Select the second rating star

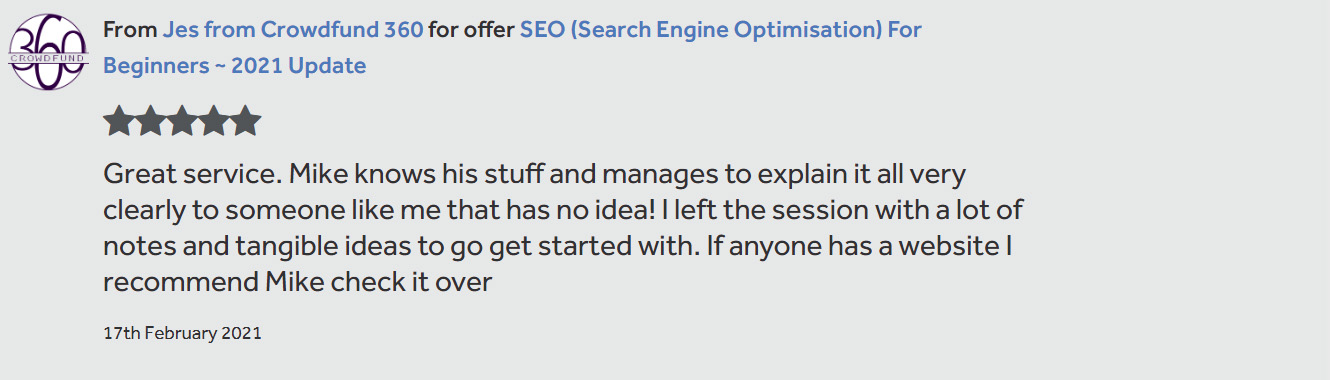(x=150, y=121)
